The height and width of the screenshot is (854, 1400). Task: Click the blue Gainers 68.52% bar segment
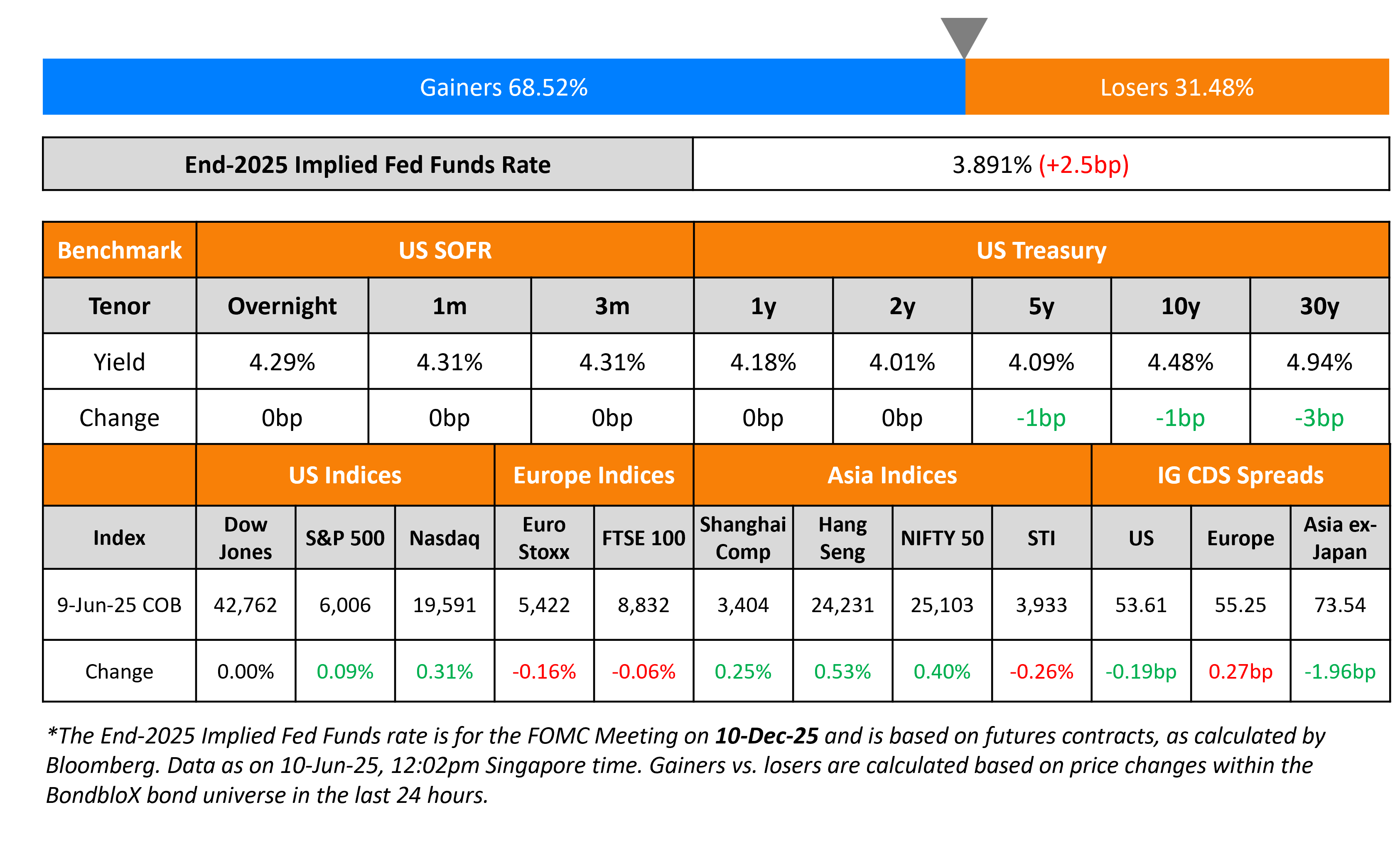pyautogui.click(x=504, y=87)
